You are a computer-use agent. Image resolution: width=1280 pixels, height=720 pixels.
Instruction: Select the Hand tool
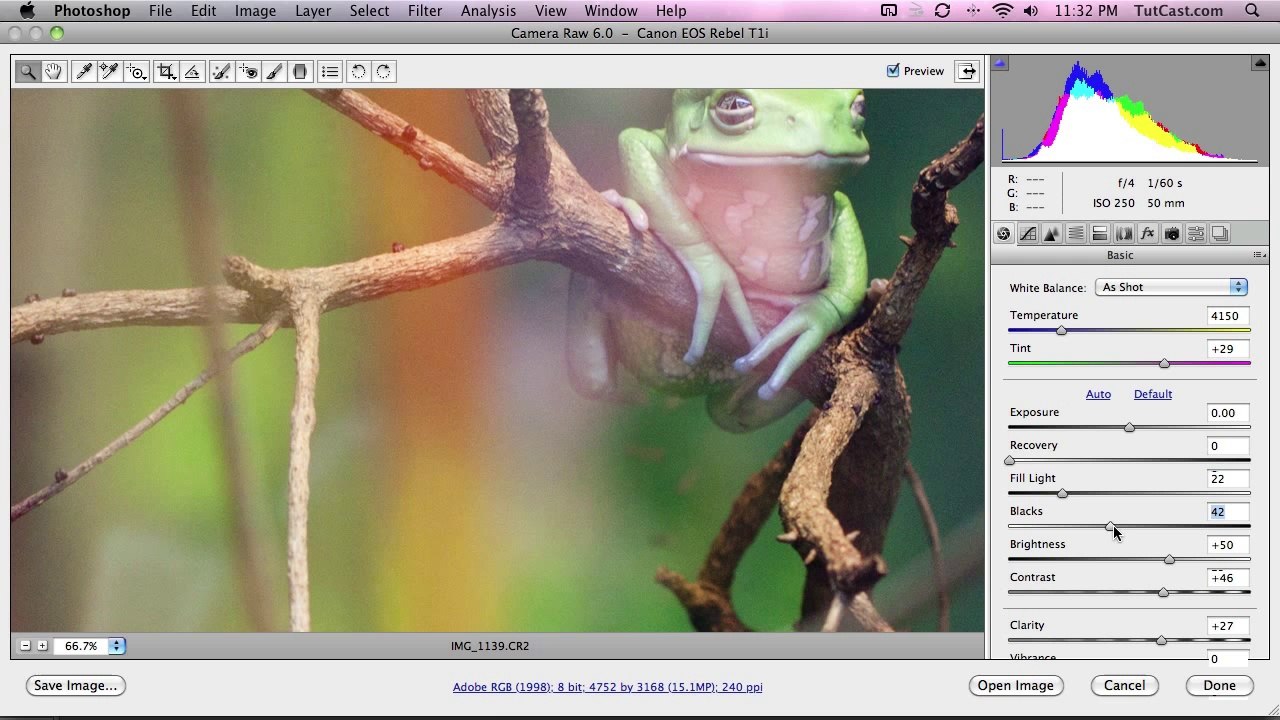click(x=53, y=71)
